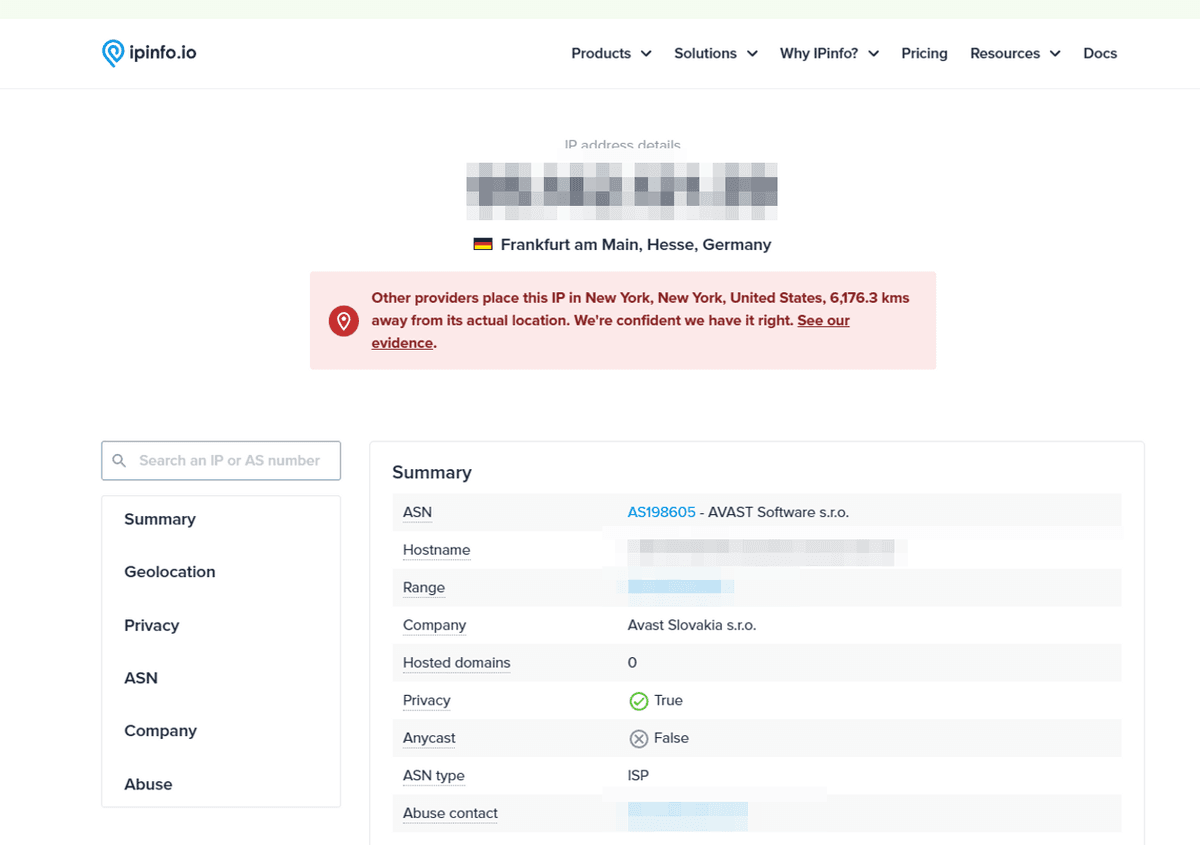Image resolution: width=1200 pixels, height=845 pixels.
Task: Click the red location pin icon in the alert
Action: coord(344,321)
